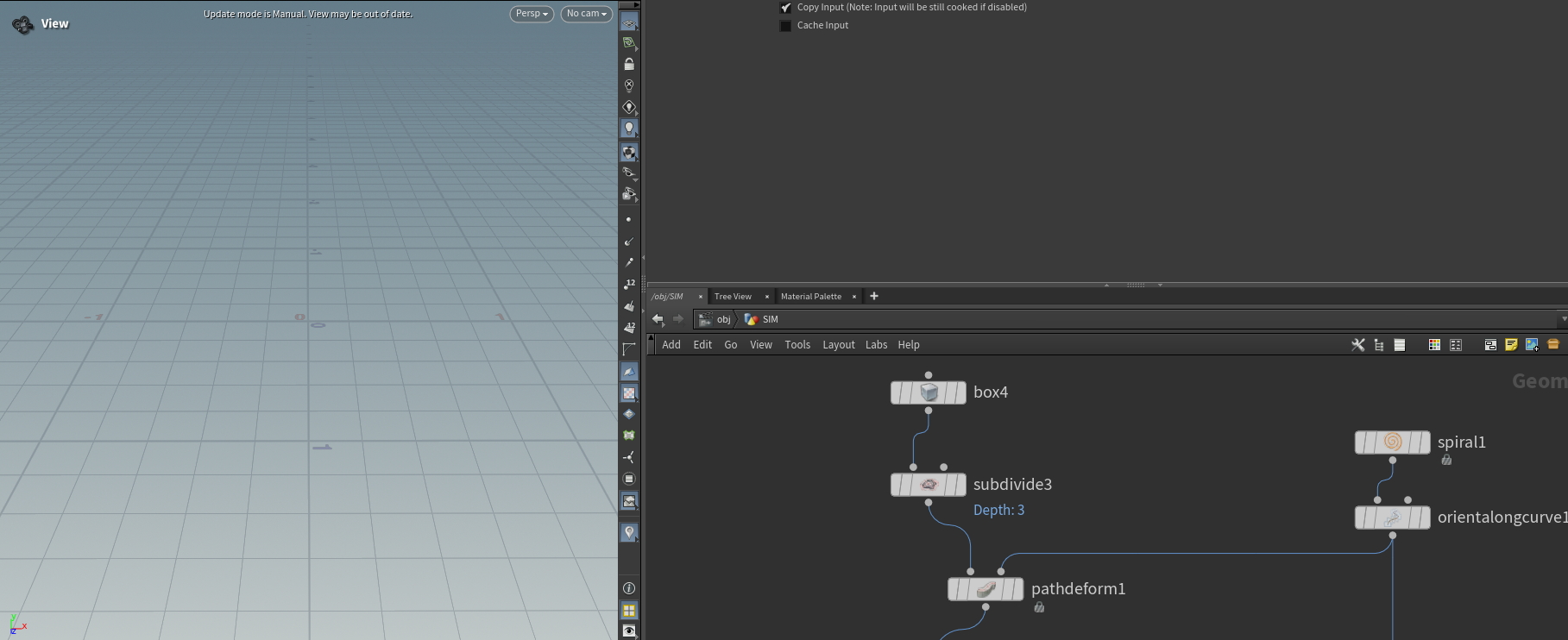Image resolution: width=1568 pixels, height=640 pixels.
Task: Open the Labs menu
Action: 876,345
